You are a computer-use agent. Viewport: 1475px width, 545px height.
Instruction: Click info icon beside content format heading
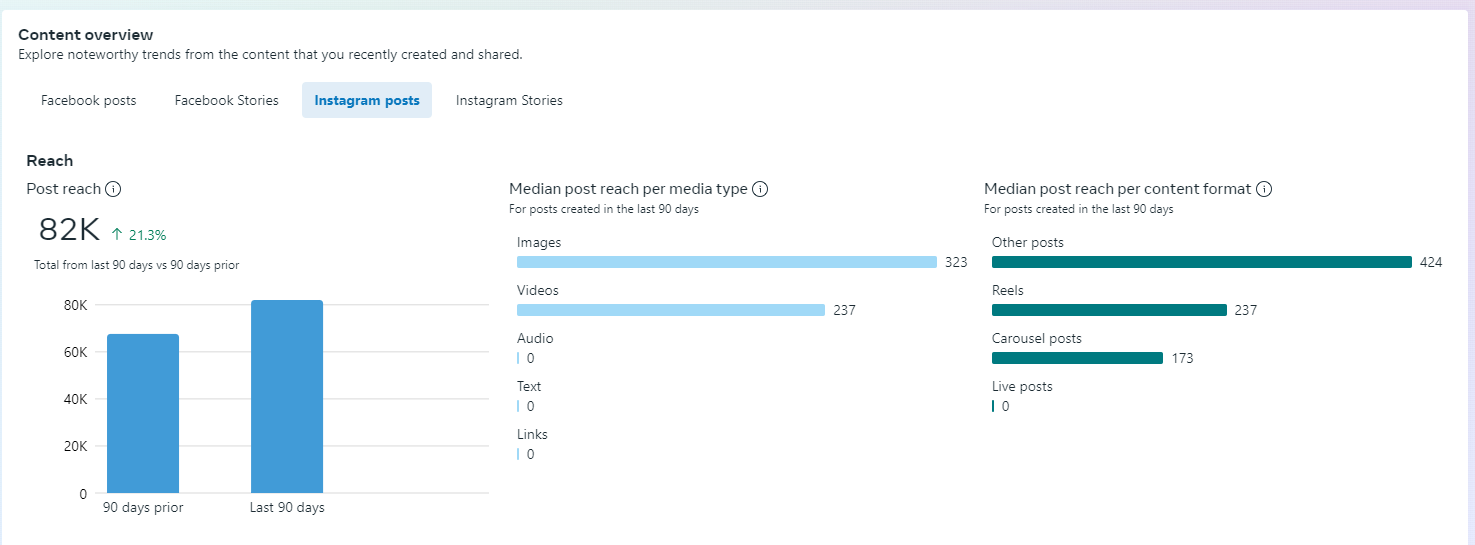click(1264, 189)
